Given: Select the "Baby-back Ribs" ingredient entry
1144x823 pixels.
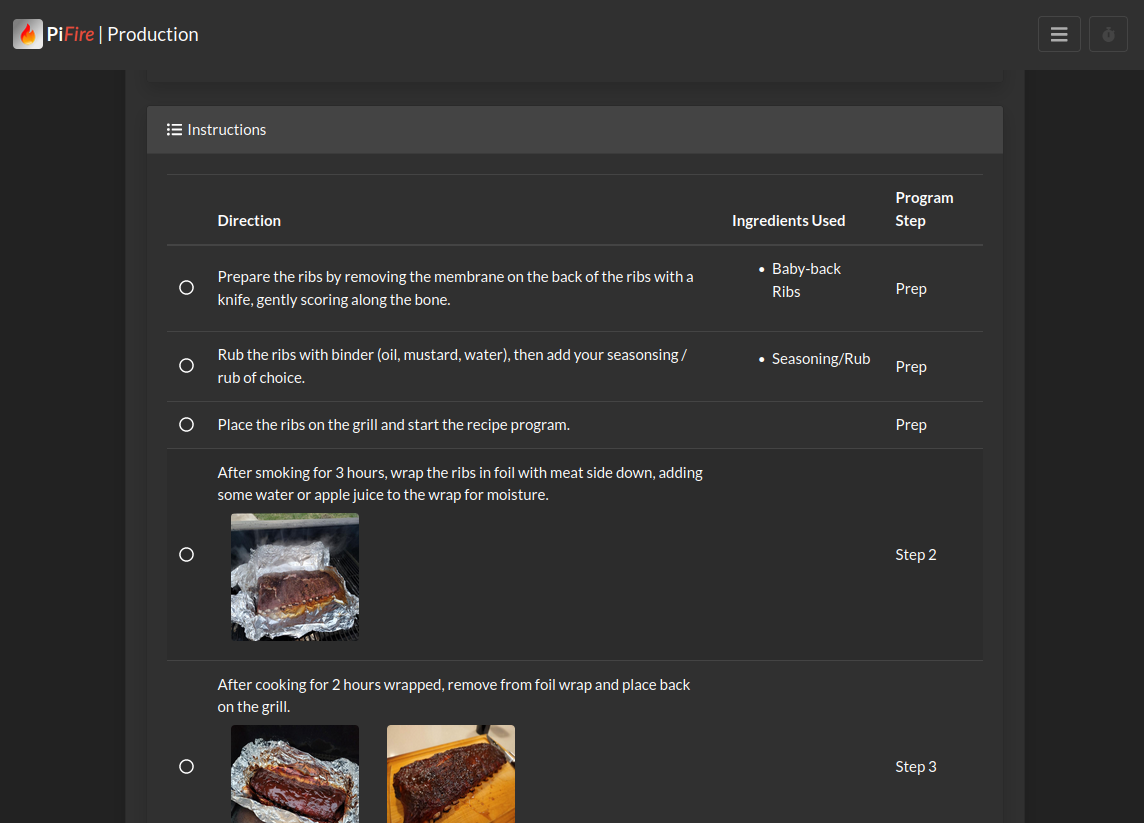Looking at the screenshot, I should coord(806,279).
